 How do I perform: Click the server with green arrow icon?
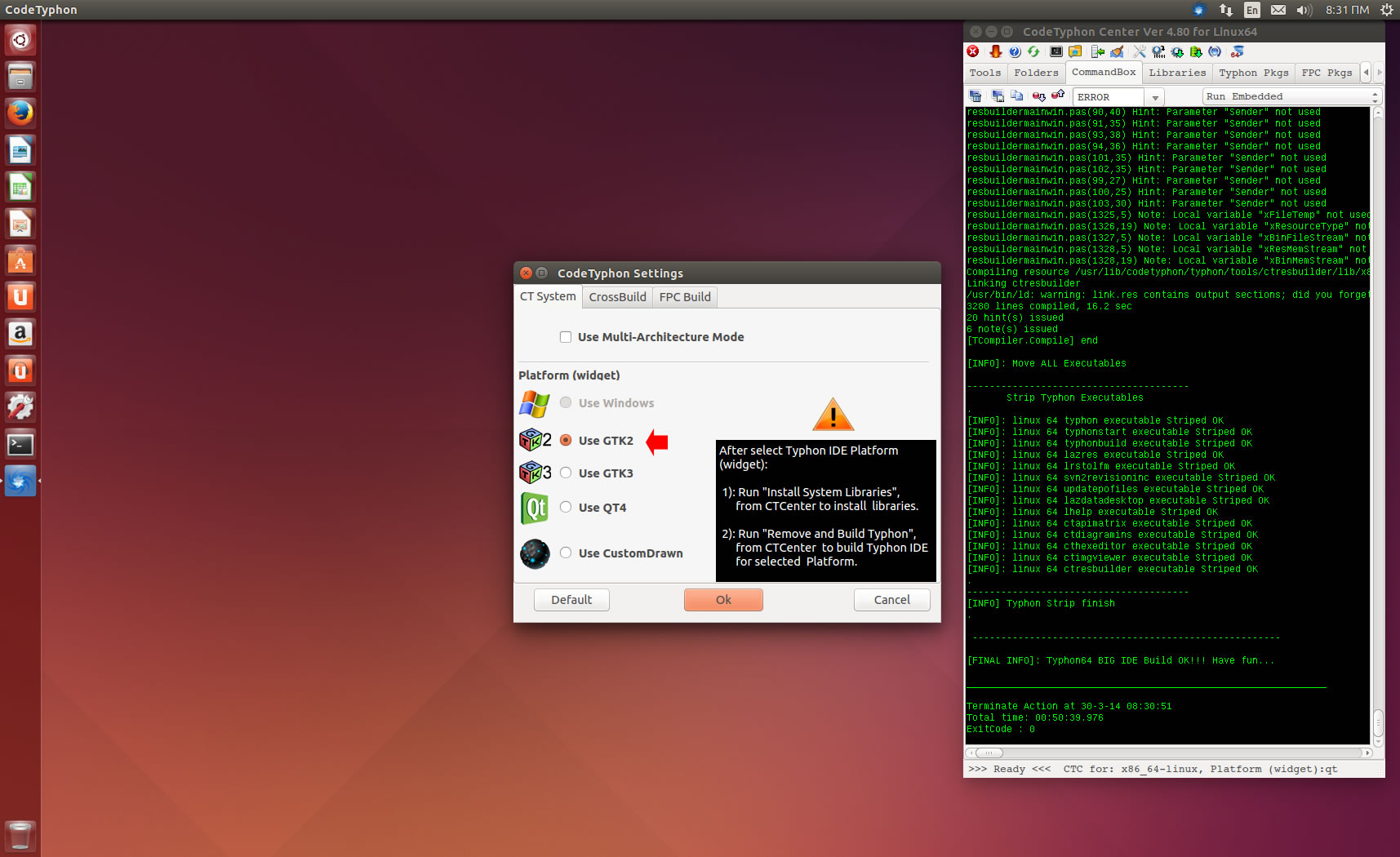(1098, 51)
